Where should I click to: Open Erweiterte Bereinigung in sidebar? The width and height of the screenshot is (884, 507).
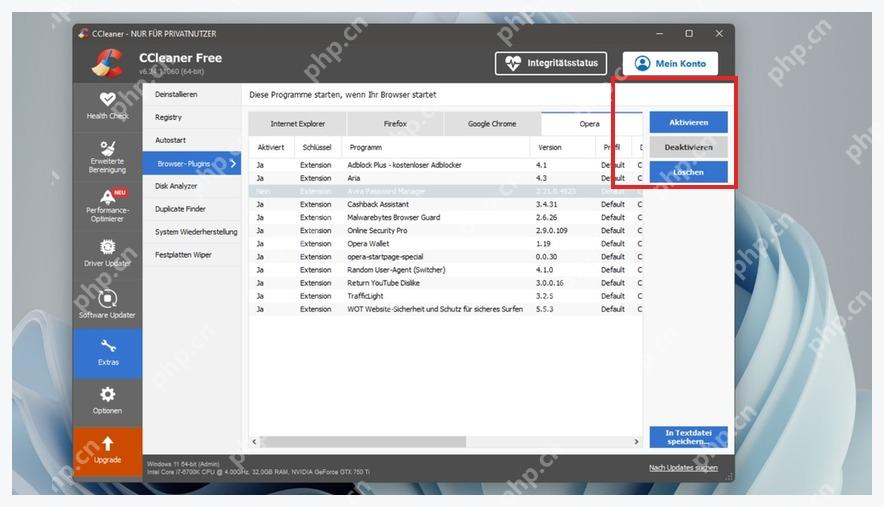point(107,157)
